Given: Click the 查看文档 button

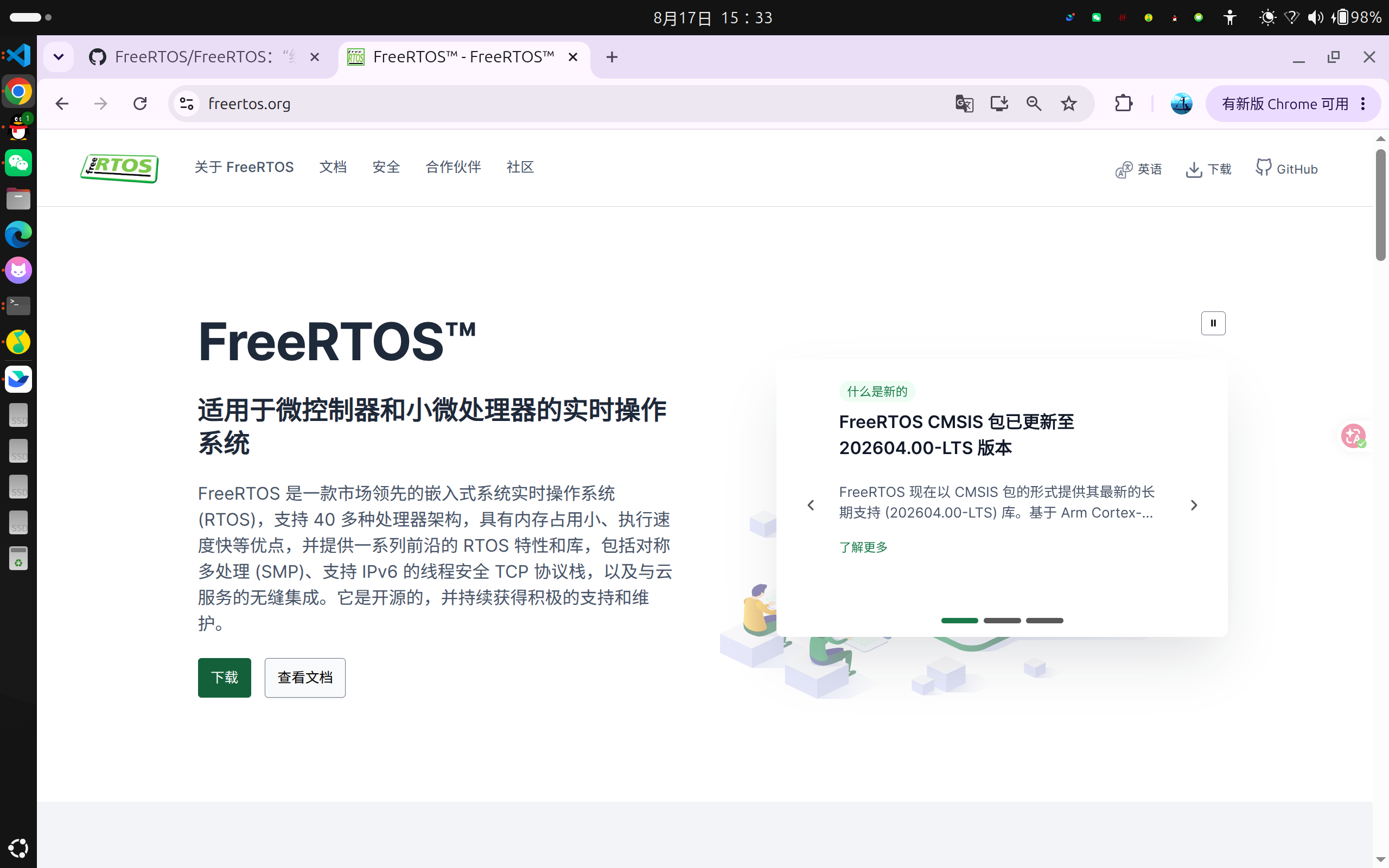Looking at the screenshot, I should [305, 678].
